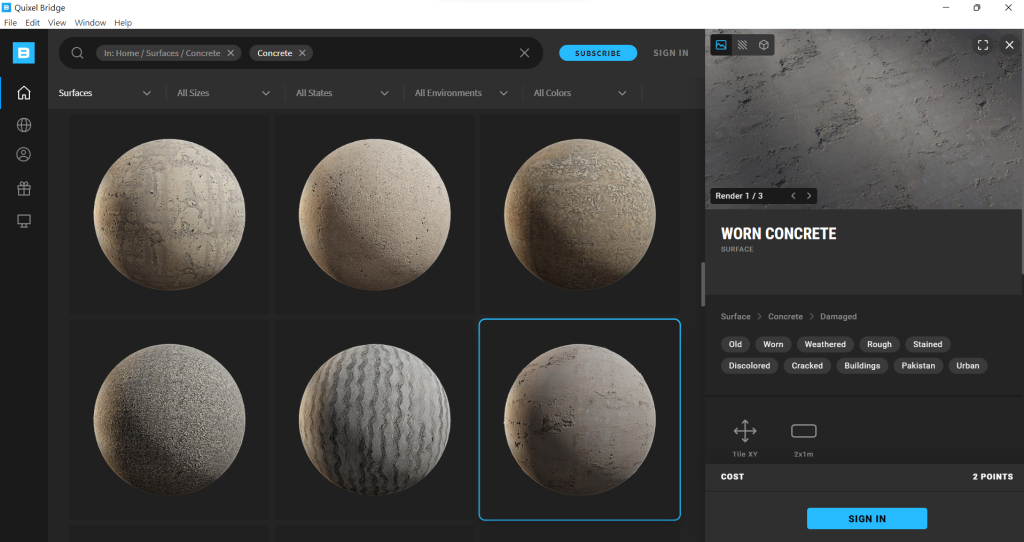Open the Help menu
This screenshot has height=542, width=1024.
(x=123, y=22)
